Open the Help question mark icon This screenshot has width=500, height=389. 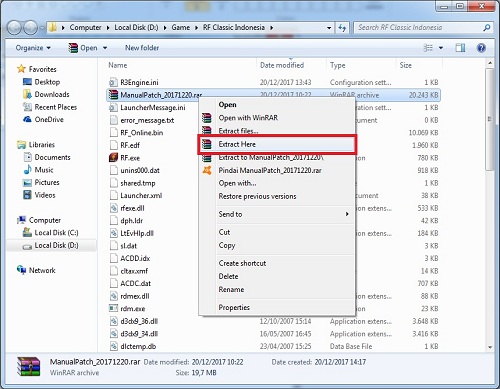(481, 48)
